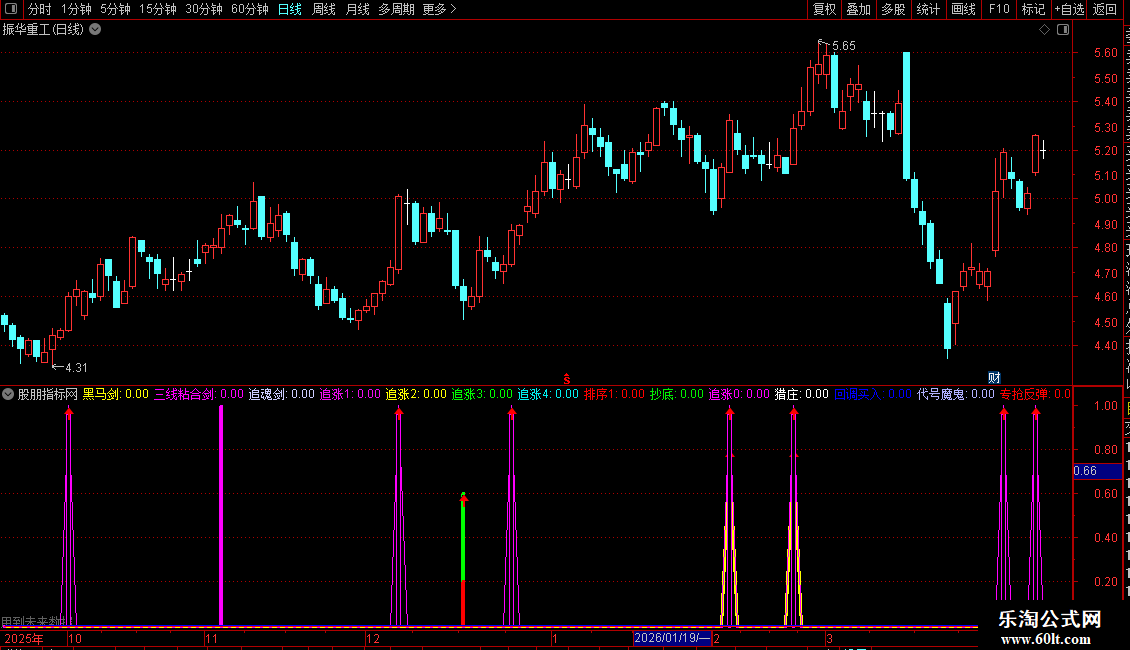Click the 猎庄 indicator label
Screen dimensions: 1130x650
point(801,394)
